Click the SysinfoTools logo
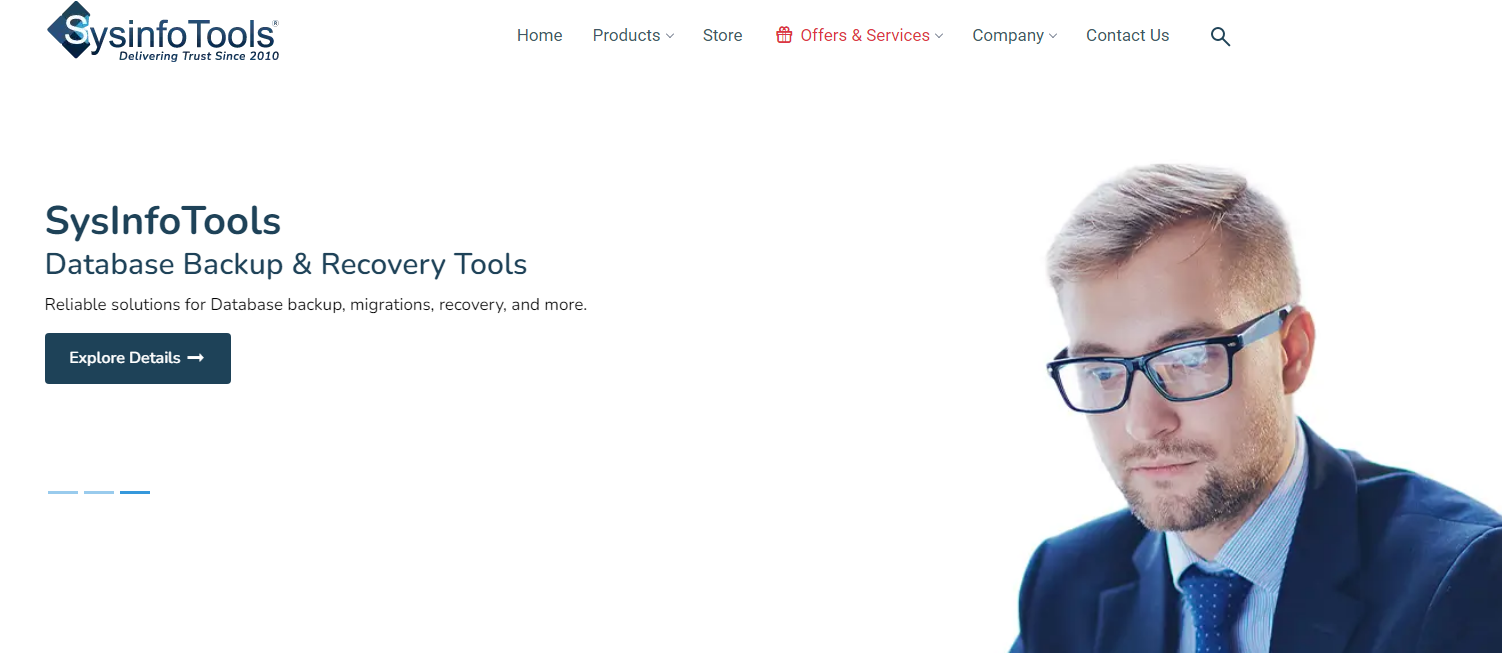This screenshot has height=653, width=1502. (163, 32)
